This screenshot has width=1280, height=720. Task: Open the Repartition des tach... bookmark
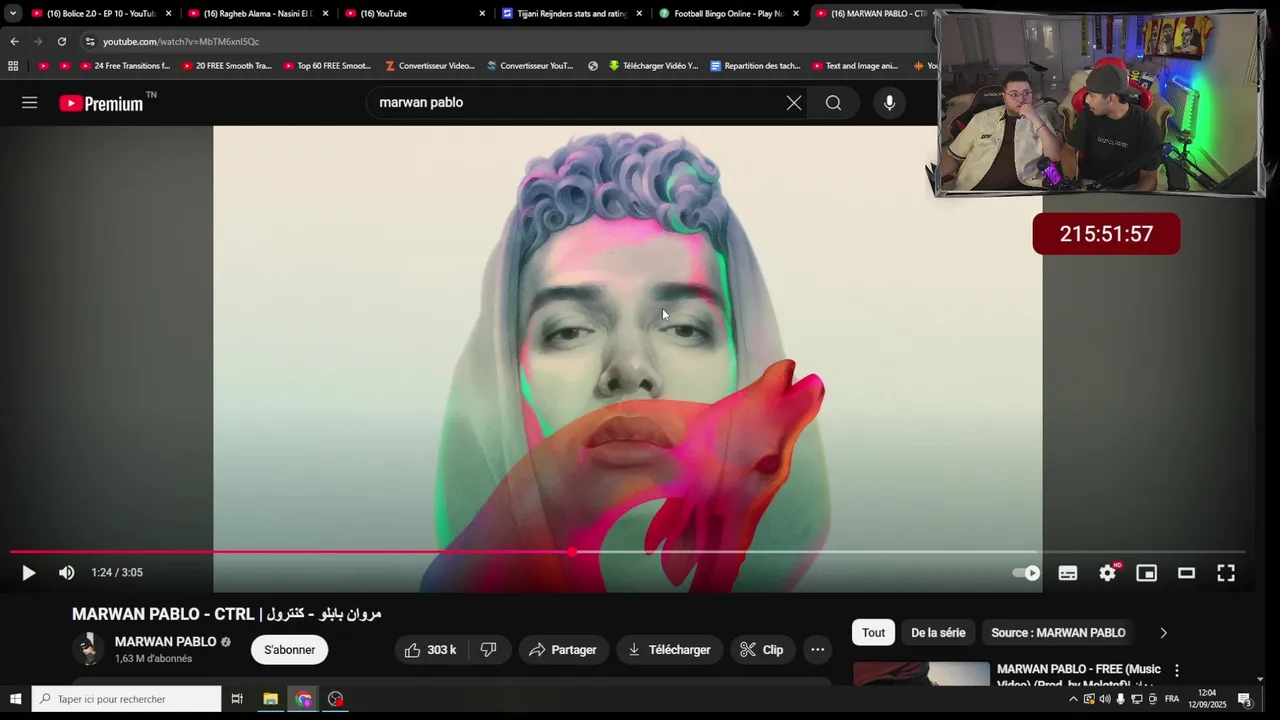(755, 66)
